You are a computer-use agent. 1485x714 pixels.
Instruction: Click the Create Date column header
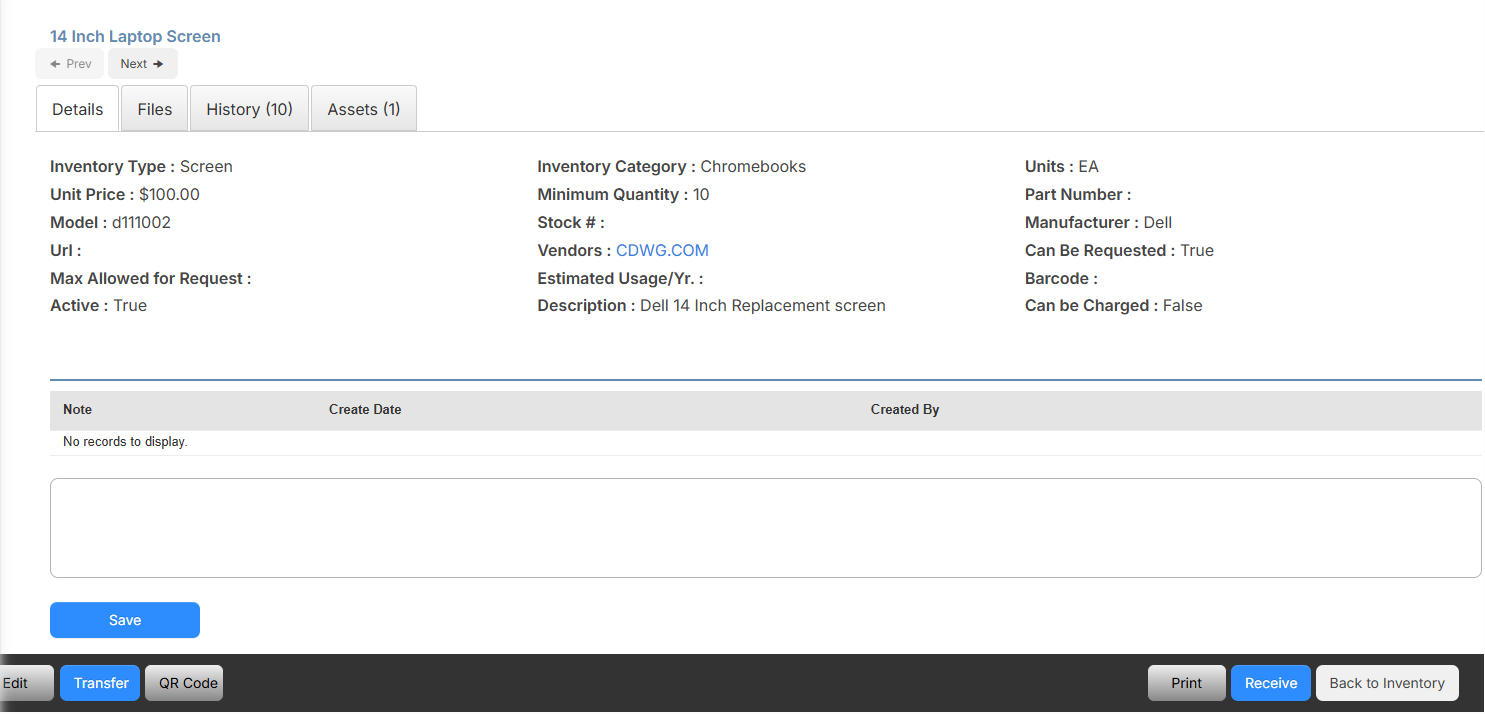click(364, 409)
